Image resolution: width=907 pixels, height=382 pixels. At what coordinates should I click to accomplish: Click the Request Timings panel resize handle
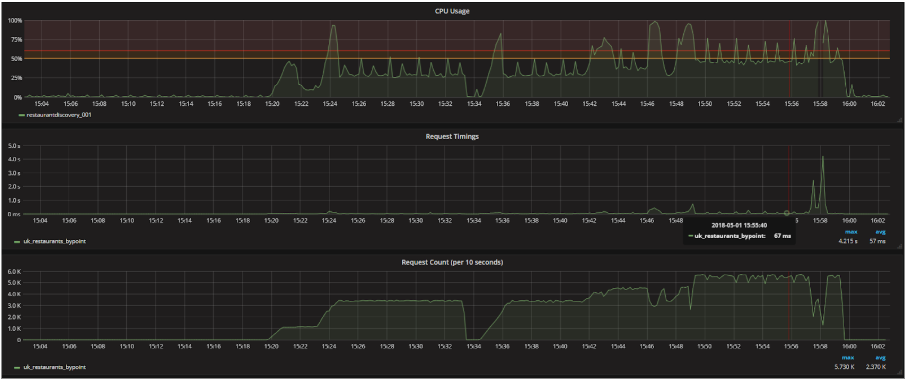(x=899, y=247)
